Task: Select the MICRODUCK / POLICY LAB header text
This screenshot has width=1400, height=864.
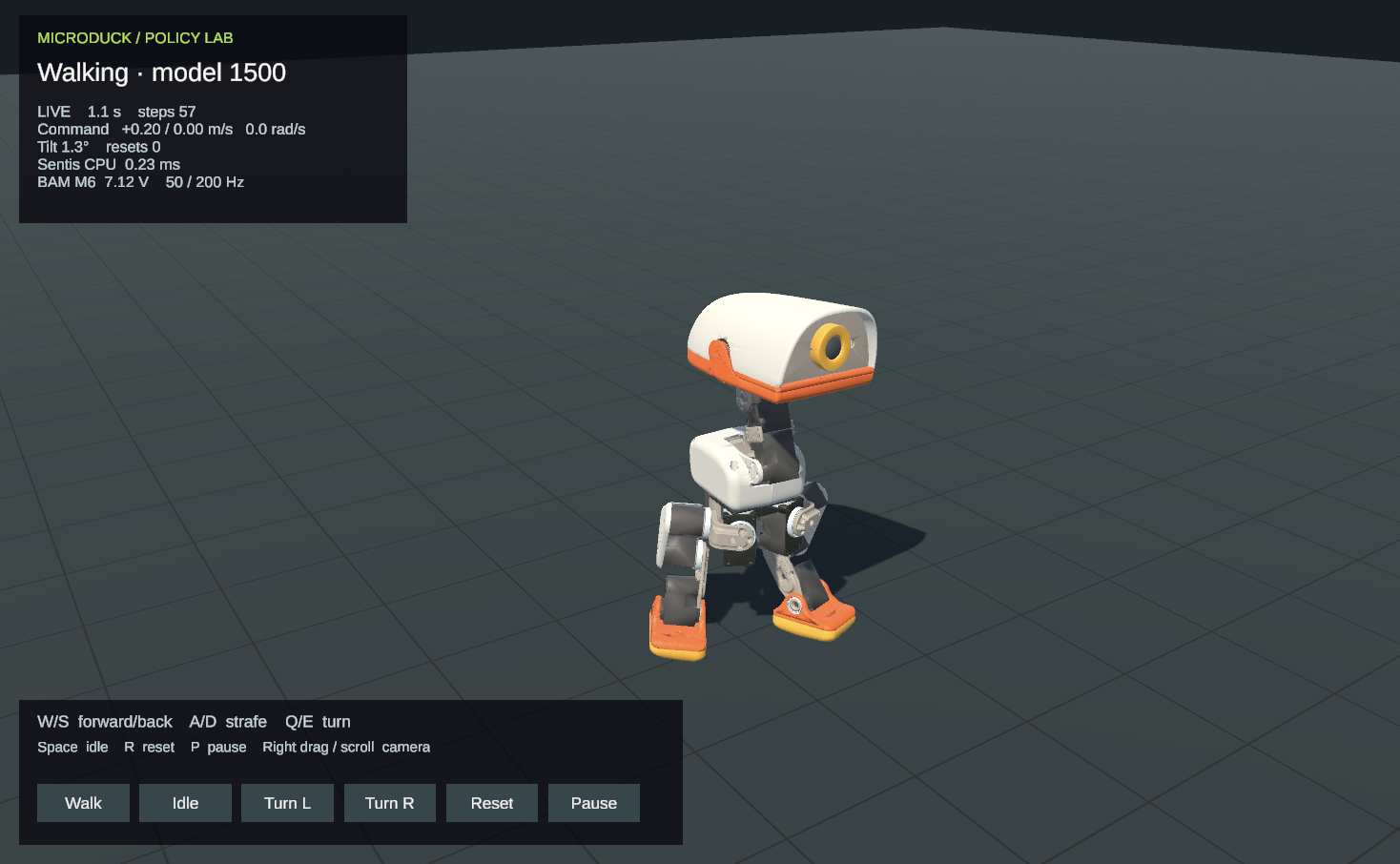Action: [134, 38]
